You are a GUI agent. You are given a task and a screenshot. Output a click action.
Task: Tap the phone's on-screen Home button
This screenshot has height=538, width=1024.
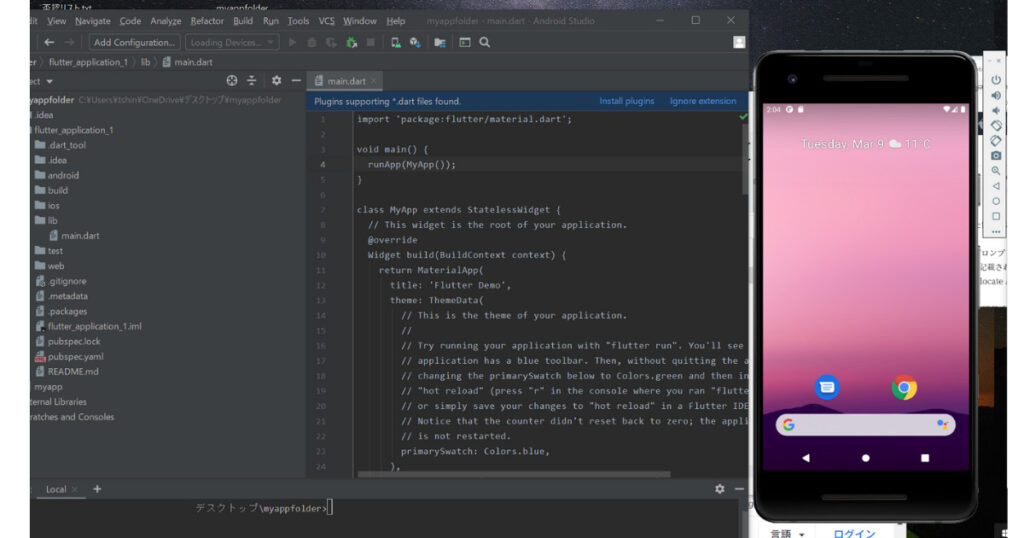tap(865, 458)
